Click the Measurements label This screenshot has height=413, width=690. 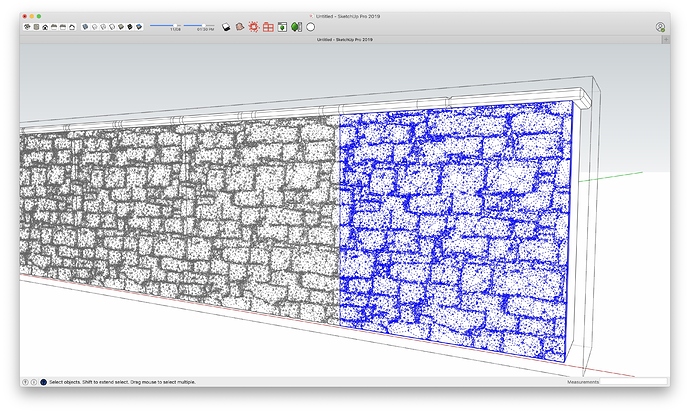pyautogui.click(x=583, y=382)
